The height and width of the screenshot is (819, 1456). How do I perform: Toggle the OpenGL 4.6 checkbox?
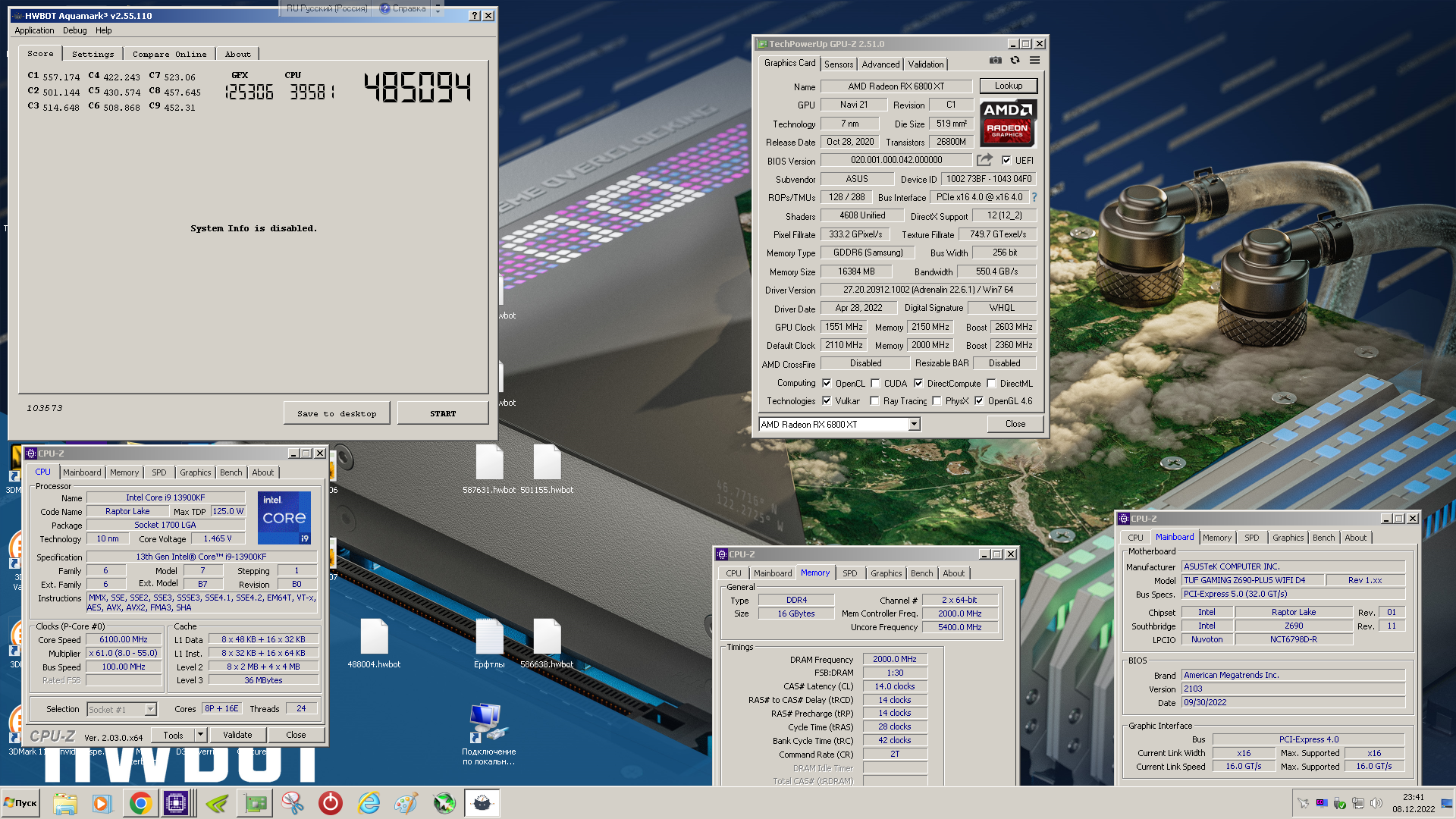[x=979, y=401]
